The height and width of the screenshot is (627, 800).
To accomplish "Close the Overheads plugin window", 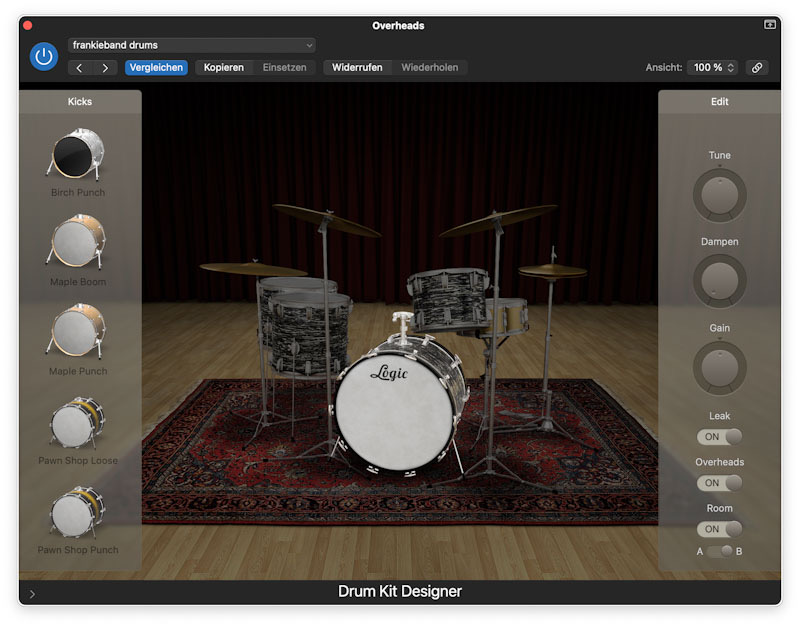I will coord(28,25).
